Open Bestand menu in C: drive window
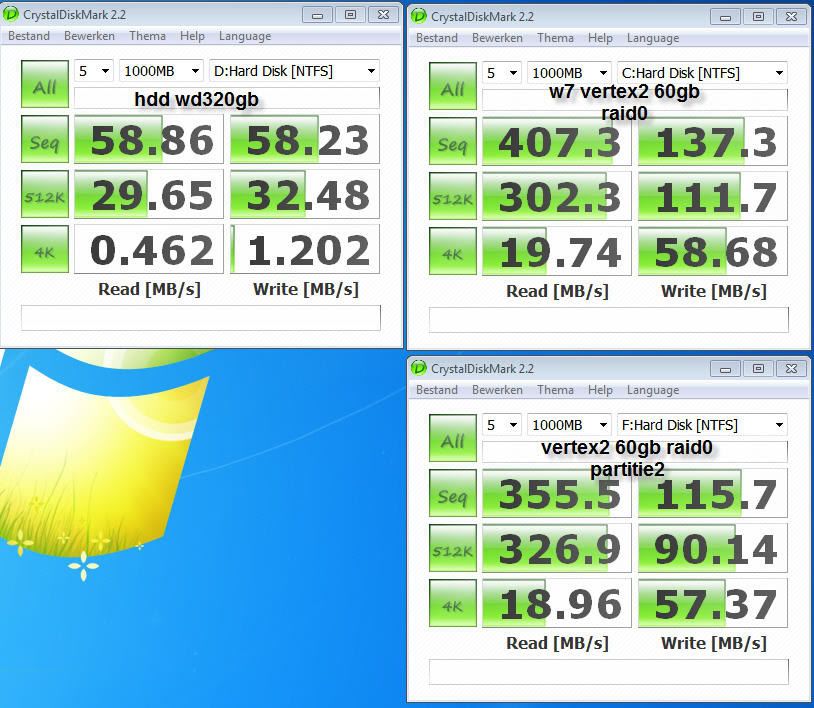 coord(437,38)
